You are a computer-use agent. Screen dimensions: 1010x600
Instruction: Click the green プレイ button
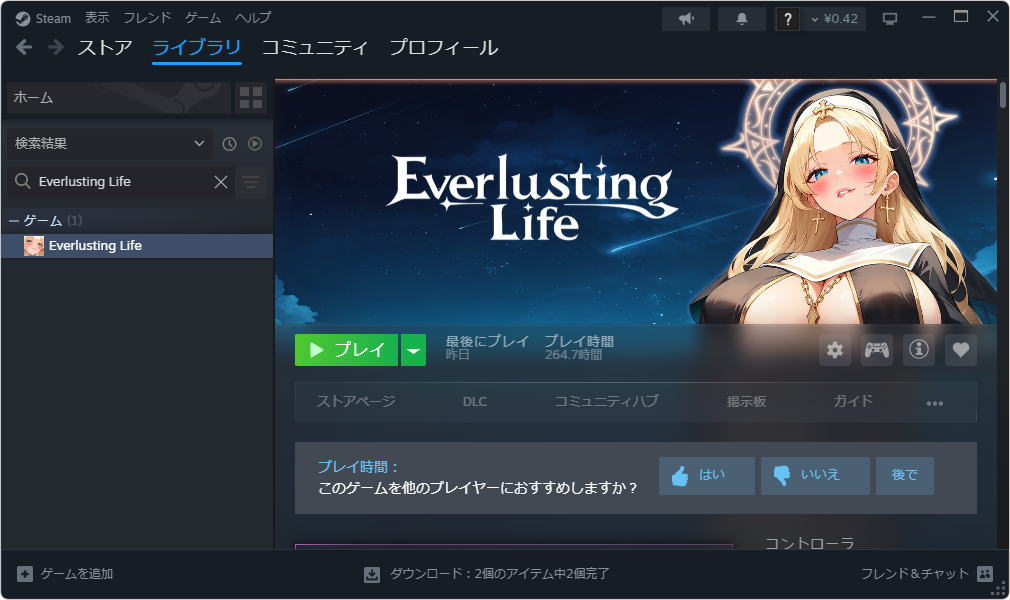[x=347, y=350]
